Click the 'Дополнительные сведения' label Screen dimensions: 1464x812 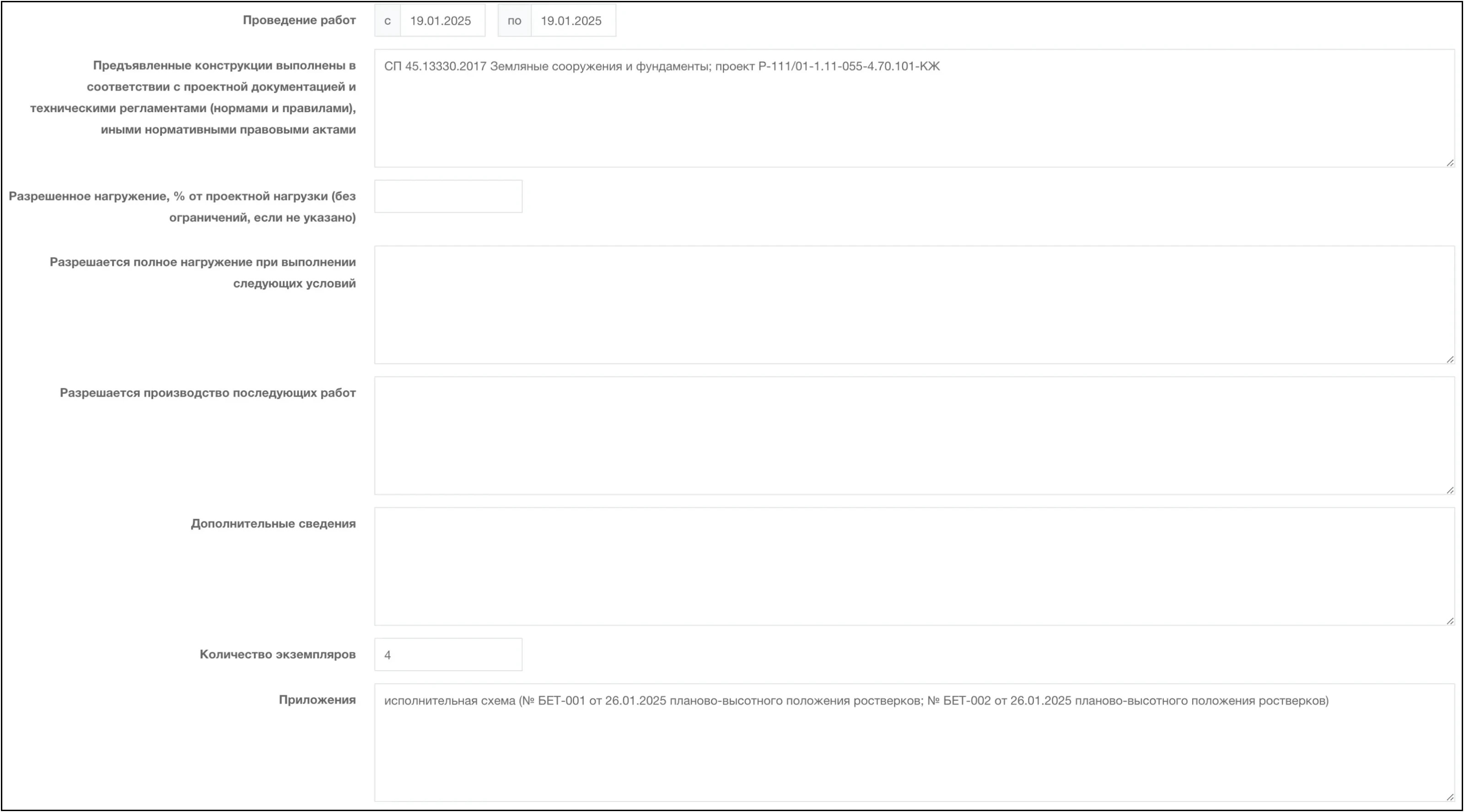(x=273, y=524)
